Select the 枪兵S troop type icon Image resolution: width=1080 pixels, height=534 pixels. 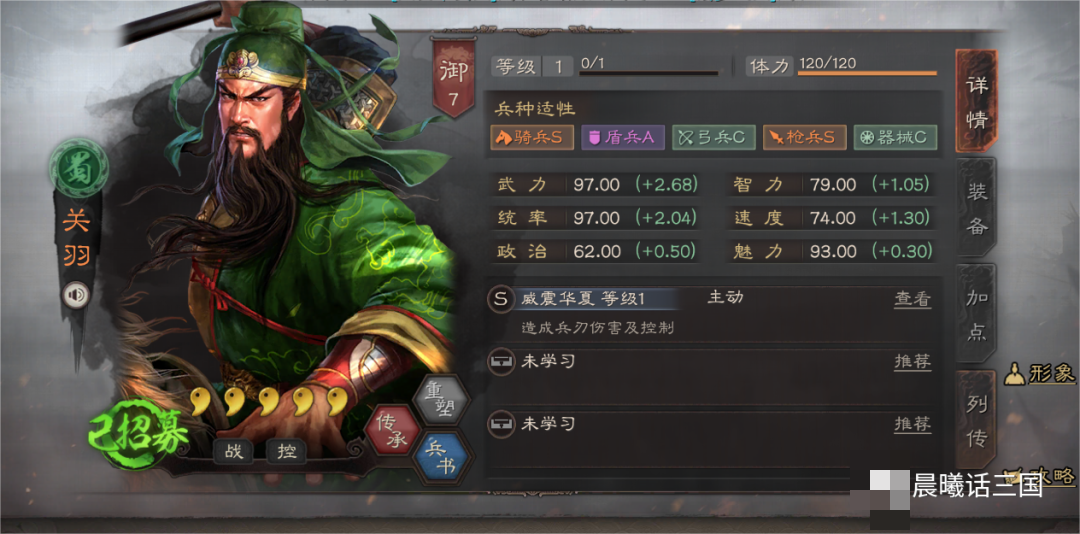[804, 137]
